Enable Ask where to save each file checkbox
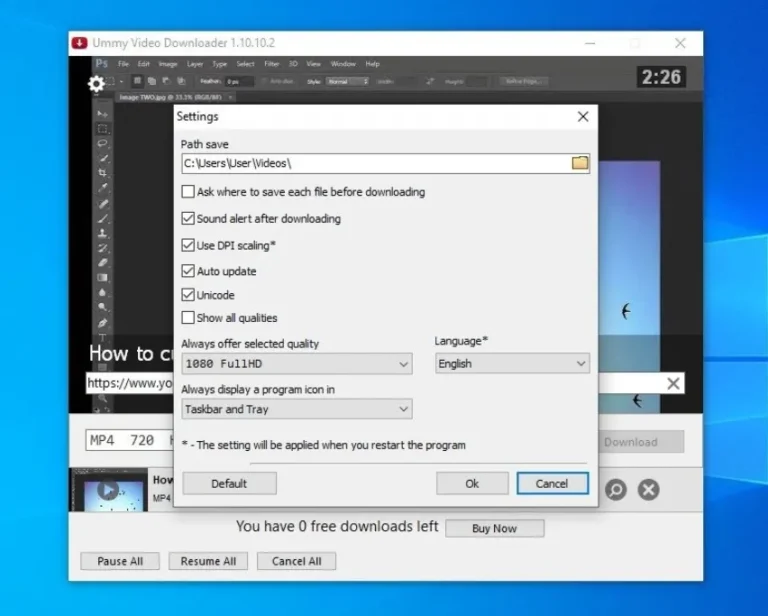This screenshot has width=768, height=616. [188, 191]
